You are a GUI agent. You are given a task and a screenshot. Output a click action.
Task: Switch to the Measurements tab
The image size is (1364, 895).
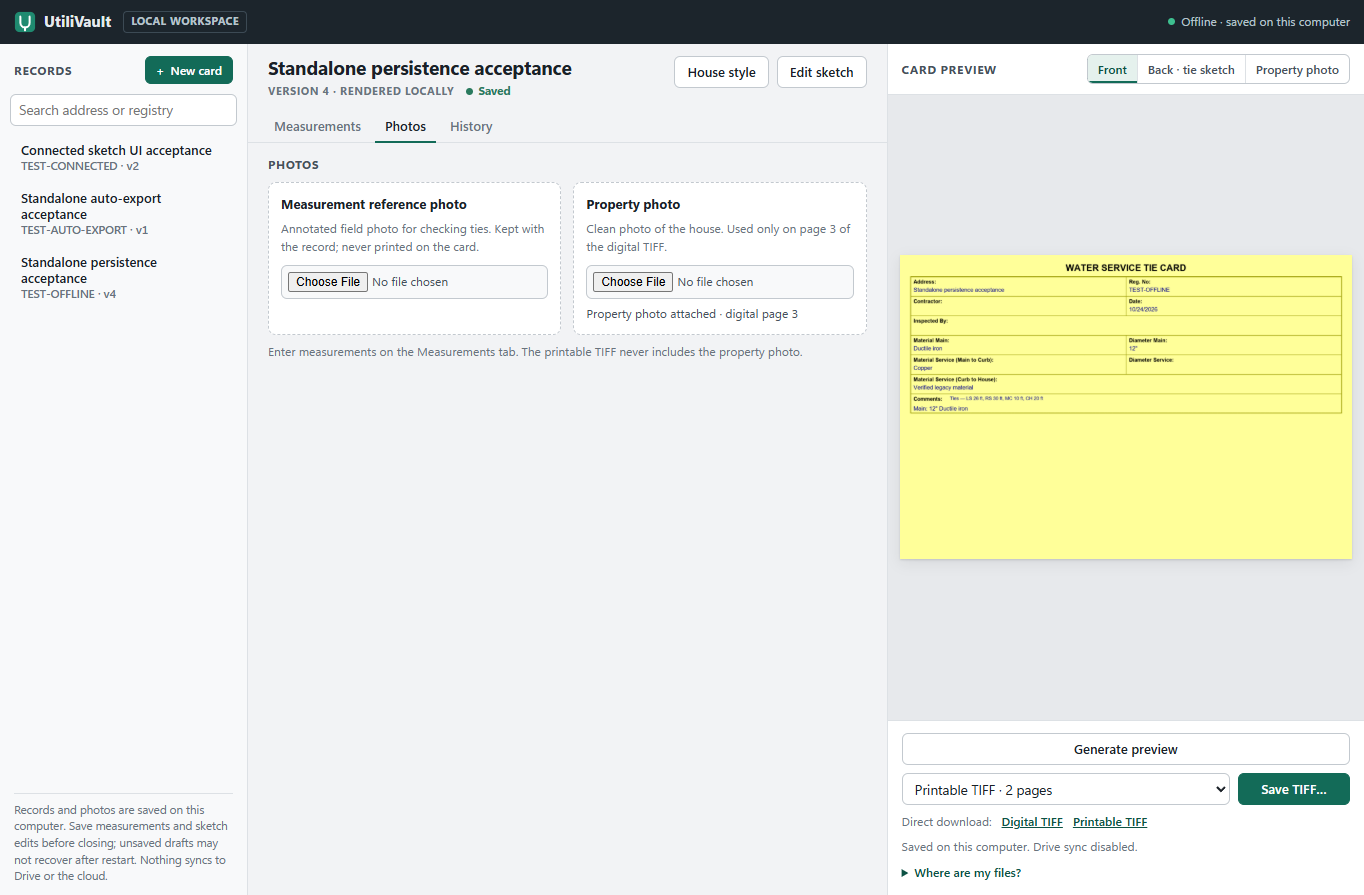tap(317, 127)
